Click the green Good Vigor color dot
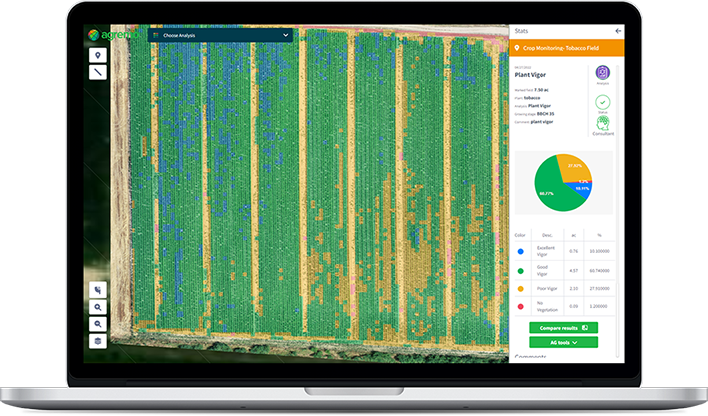Viewport: 708px width, 416px height. point(521,271)
